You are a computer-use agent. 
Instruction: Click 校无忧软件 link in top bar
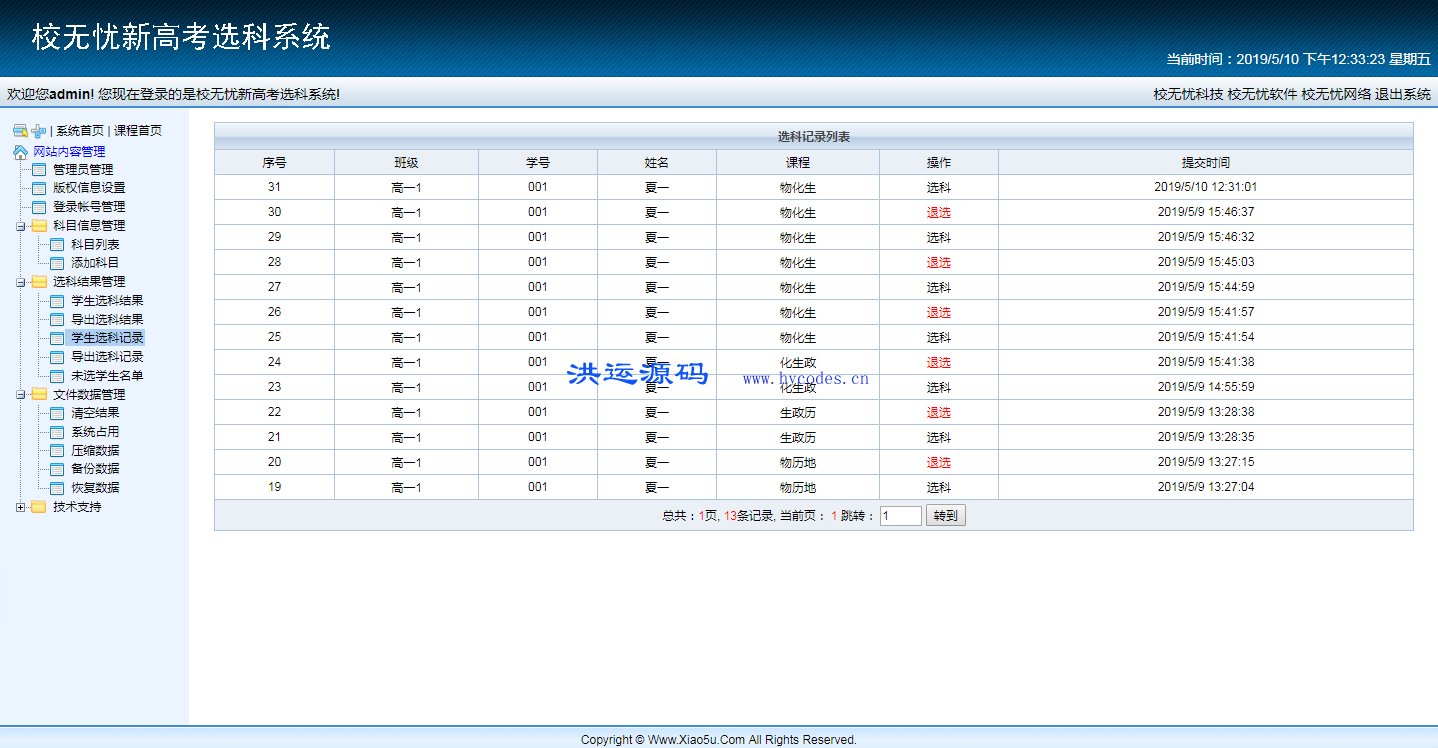[x=1262, y=94]
